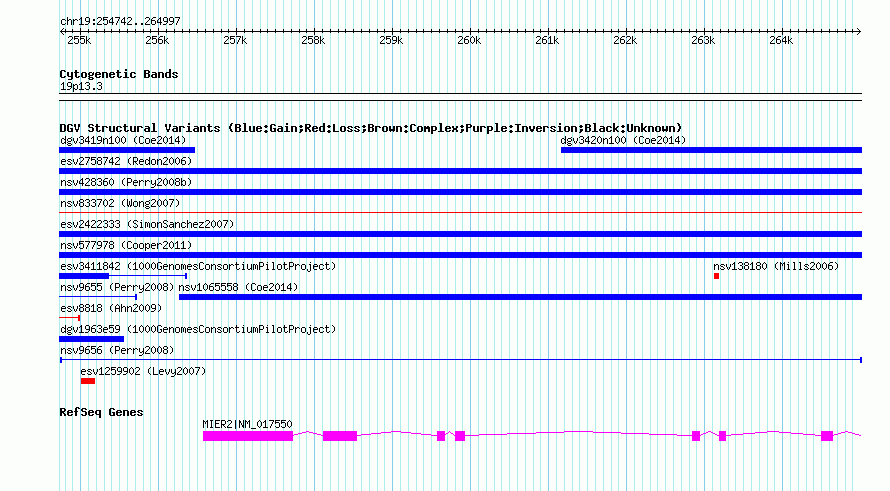
Task: Select the RefSeq Genes track title
Action: (x=101, y=412)
